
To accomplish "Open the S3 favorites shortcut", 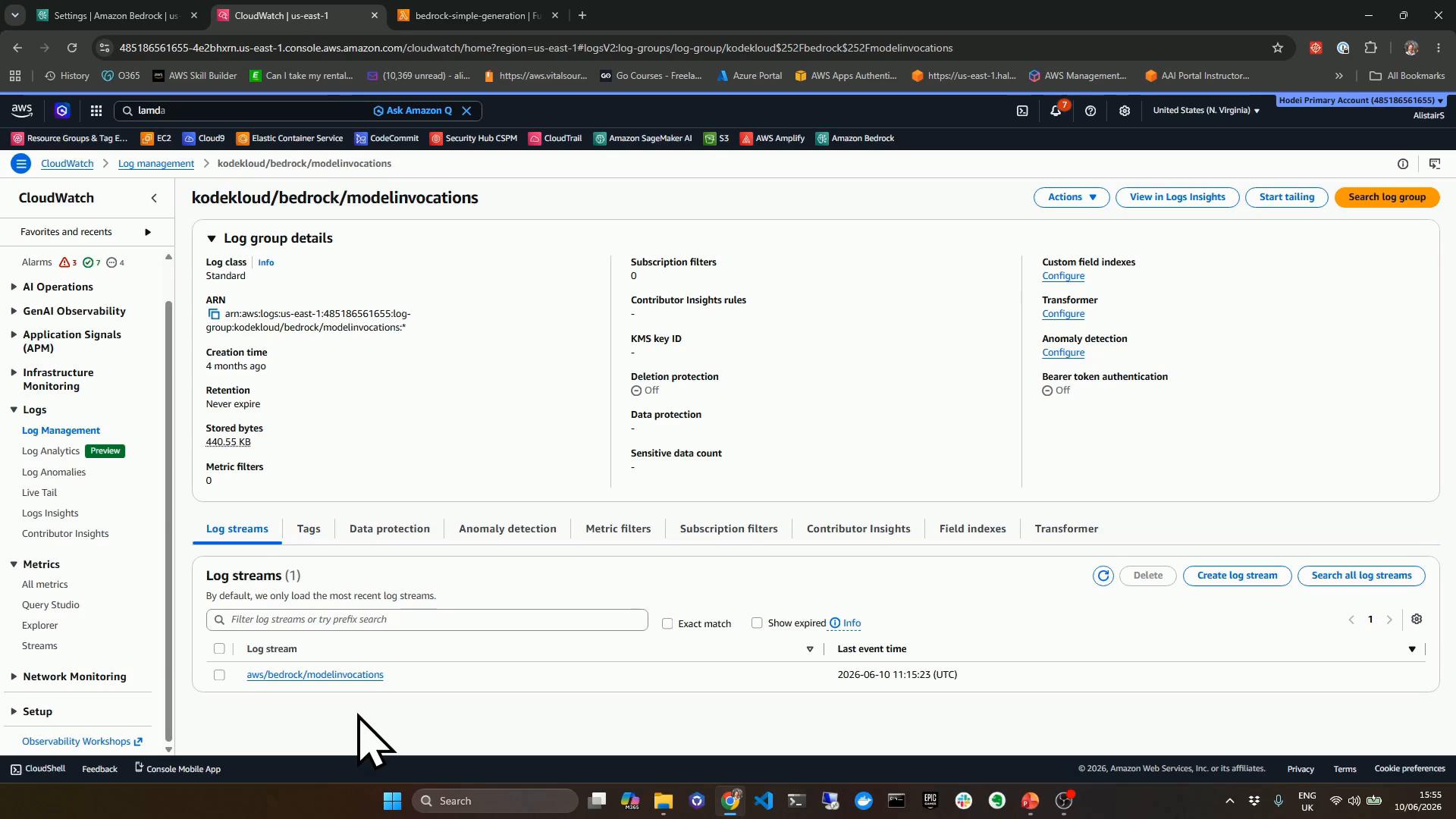I will pos(717,138).
